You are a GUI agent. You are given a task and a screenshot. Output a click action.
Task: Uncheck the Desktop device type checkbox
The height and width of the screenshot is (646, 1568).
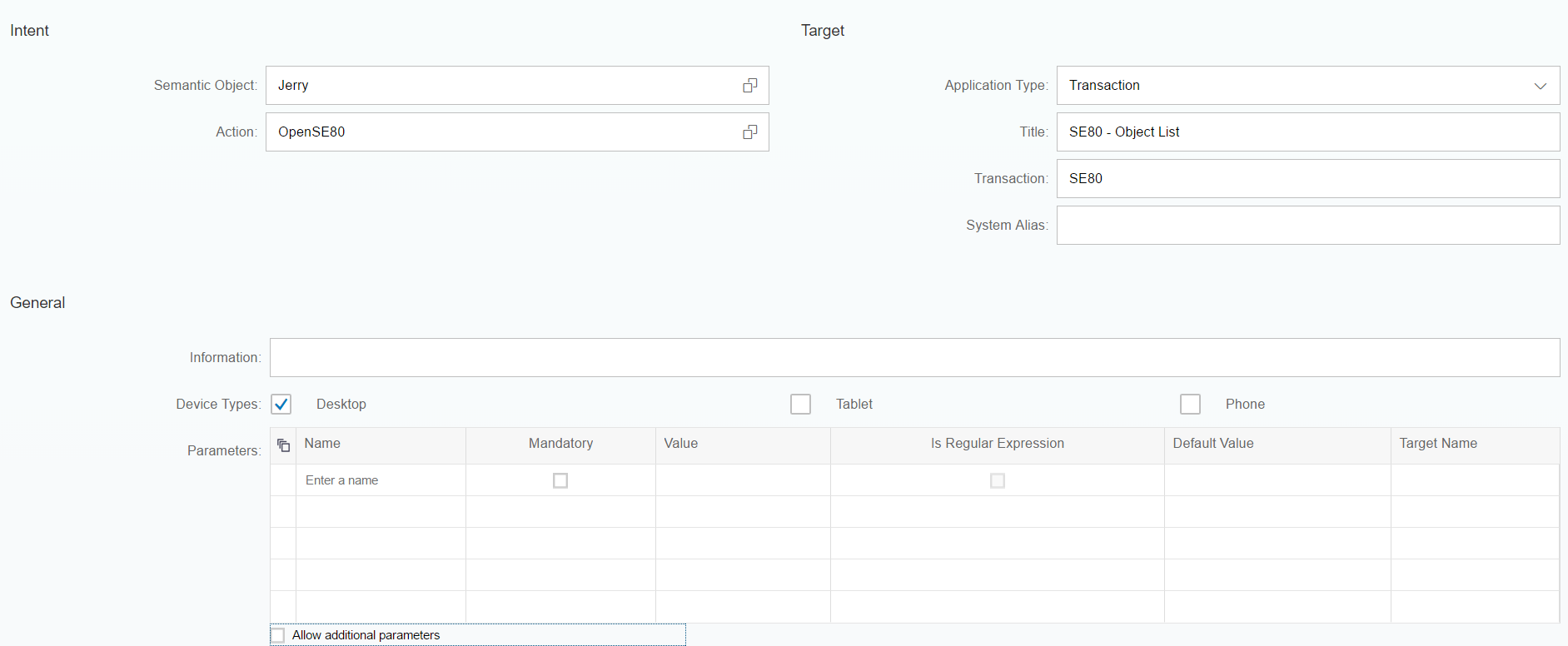coord(281,405)
